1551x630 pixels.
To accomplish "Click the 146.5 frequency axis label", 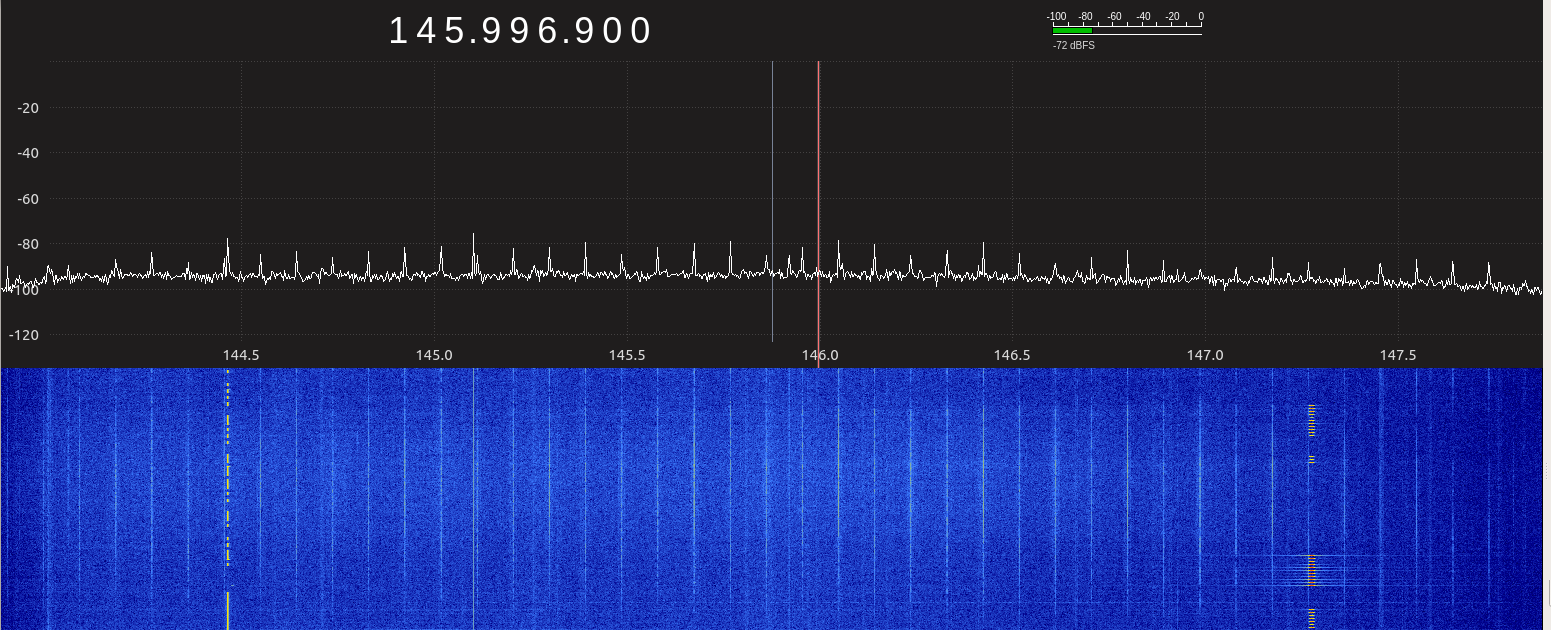I will [1012, 355].
